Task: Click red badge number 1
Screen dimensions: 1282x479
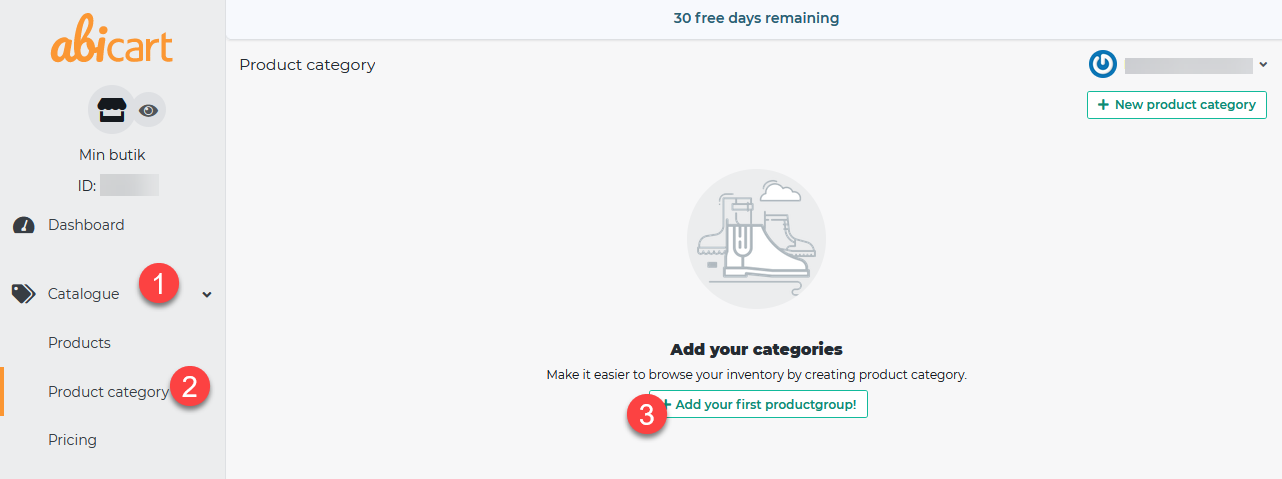Action: 159,285
